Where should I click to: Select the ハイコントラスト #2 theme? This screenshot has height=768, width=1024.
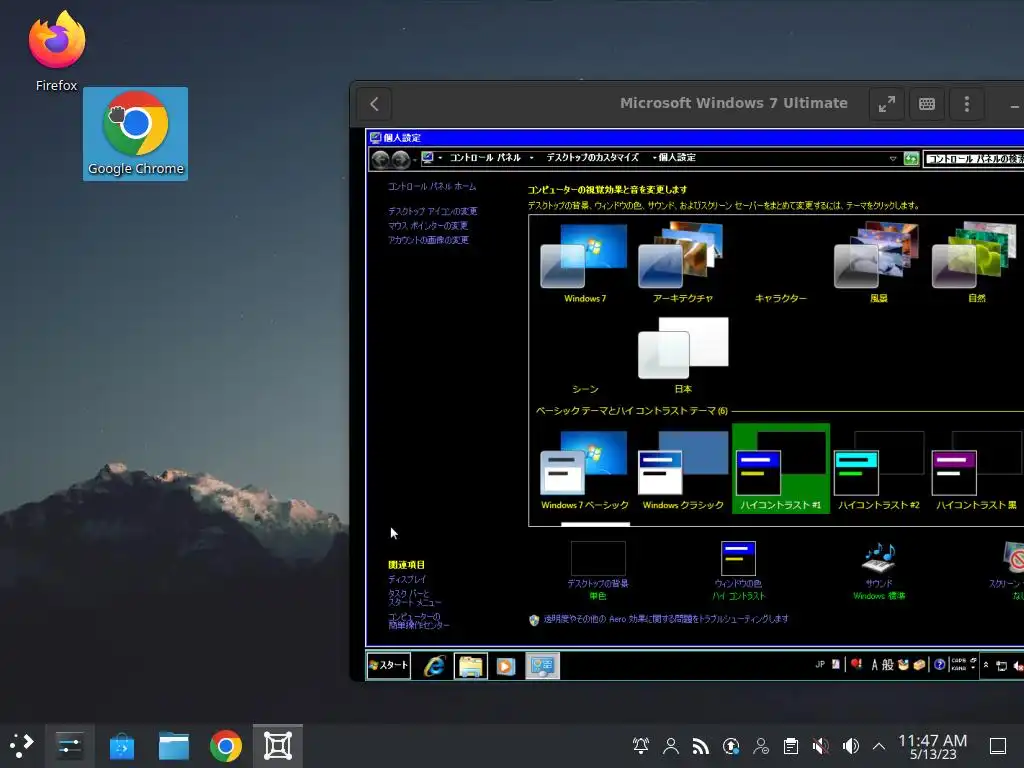click(x=878, y=470)
